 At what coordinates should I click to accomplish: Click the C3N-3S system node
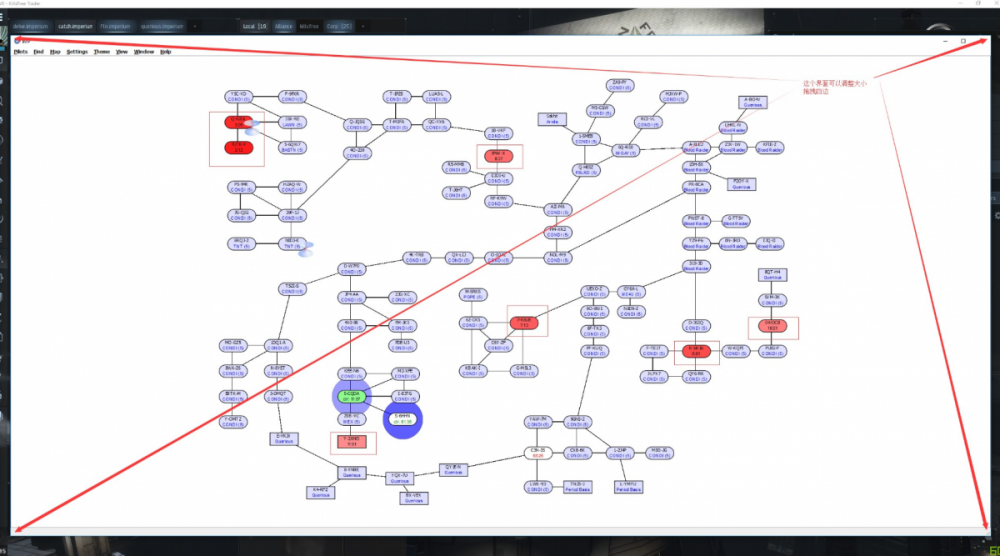click(x=537, y=452)
